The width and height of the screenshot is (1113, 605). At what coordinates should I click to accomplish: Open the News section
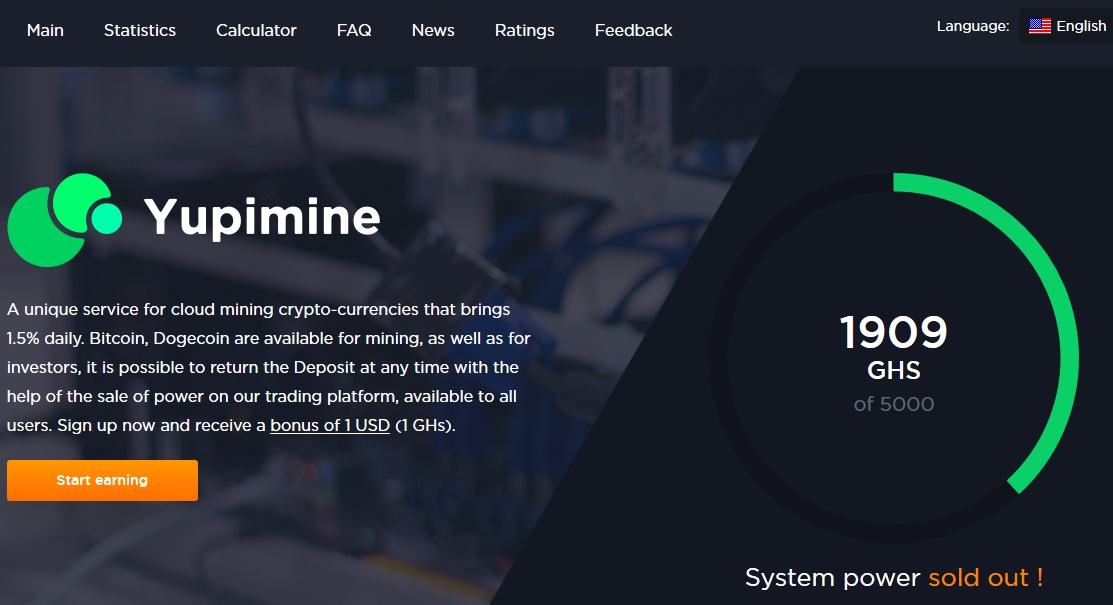click(x=432, y=30)
